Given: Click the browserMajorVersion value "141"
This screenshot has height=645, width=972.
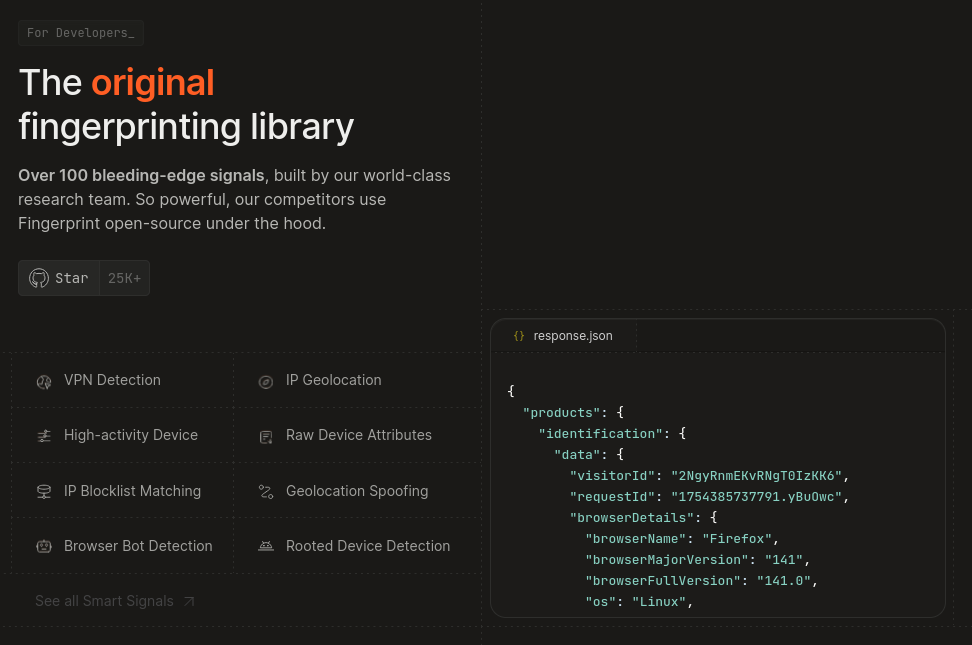Looking at the screenshot, I should pyautogui.click(x=784, y=560).
